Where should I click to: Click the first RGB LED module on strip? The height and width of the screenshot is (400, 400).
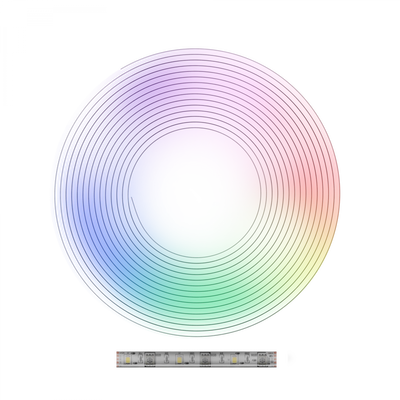(x=150, y=359)
